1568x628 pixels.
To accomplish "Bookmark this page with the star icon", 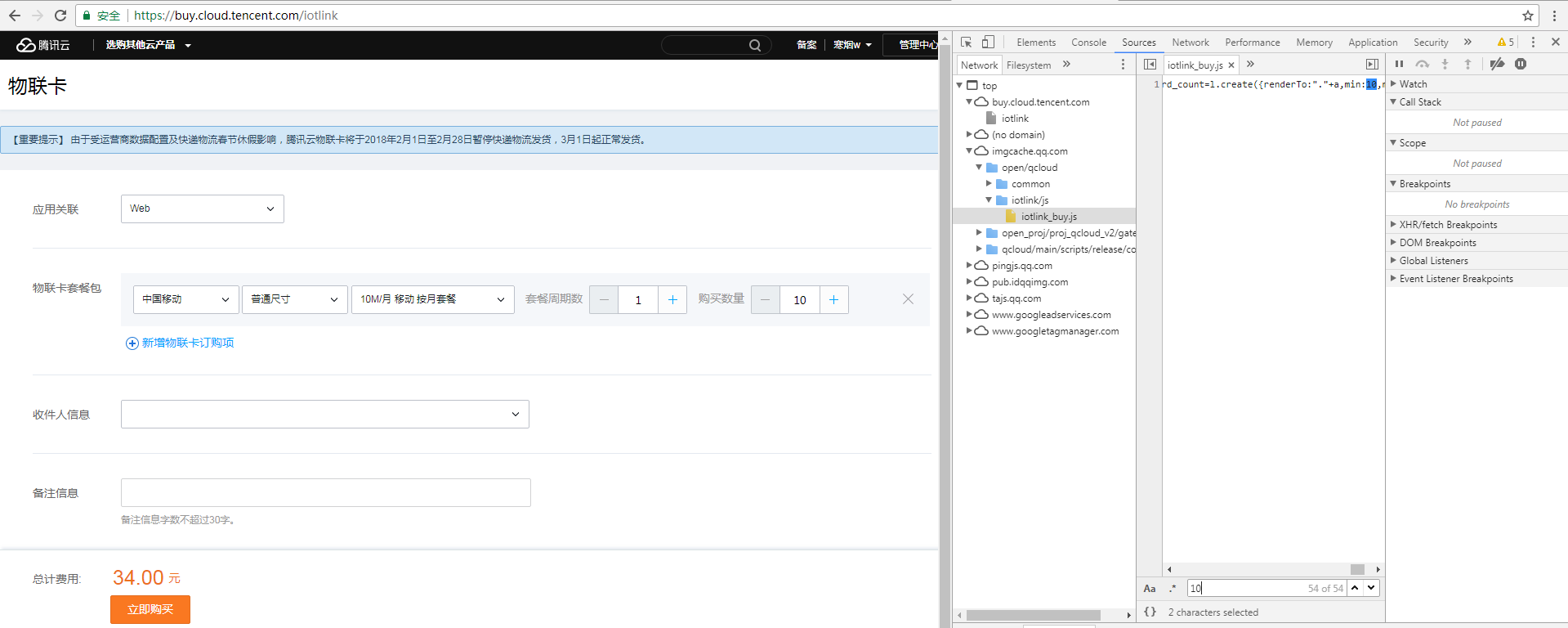I will (x=1527, y=16).
